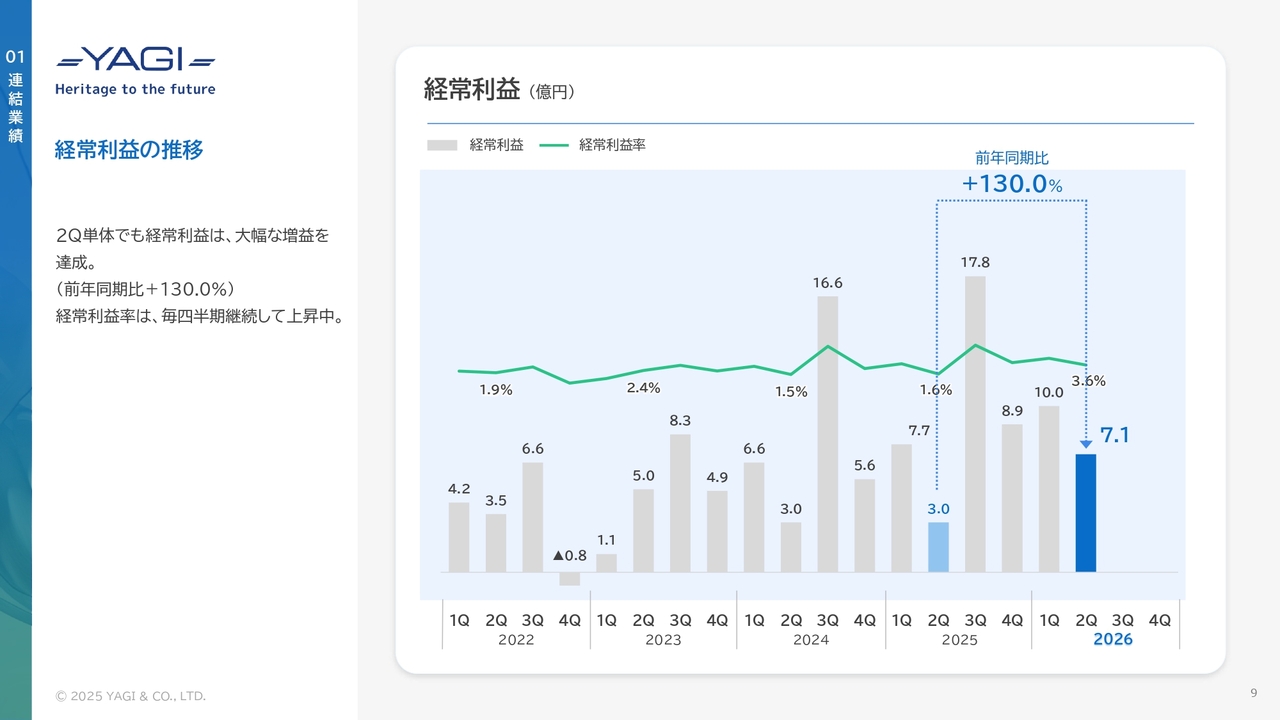Click the large 7.1 value label

[x=1115, y=435]
